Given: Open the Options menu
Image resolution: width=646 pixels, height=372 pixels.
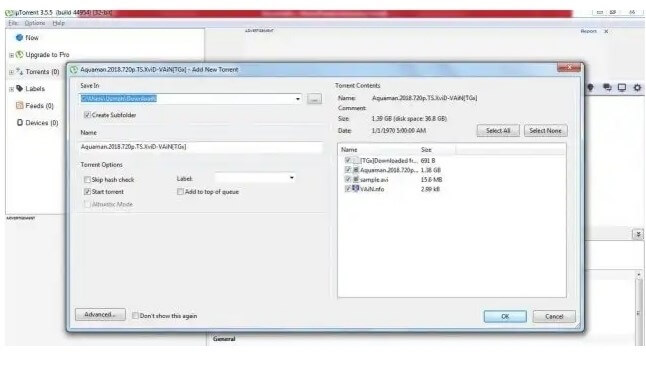Looking at the screenshot, I should 35,23.
